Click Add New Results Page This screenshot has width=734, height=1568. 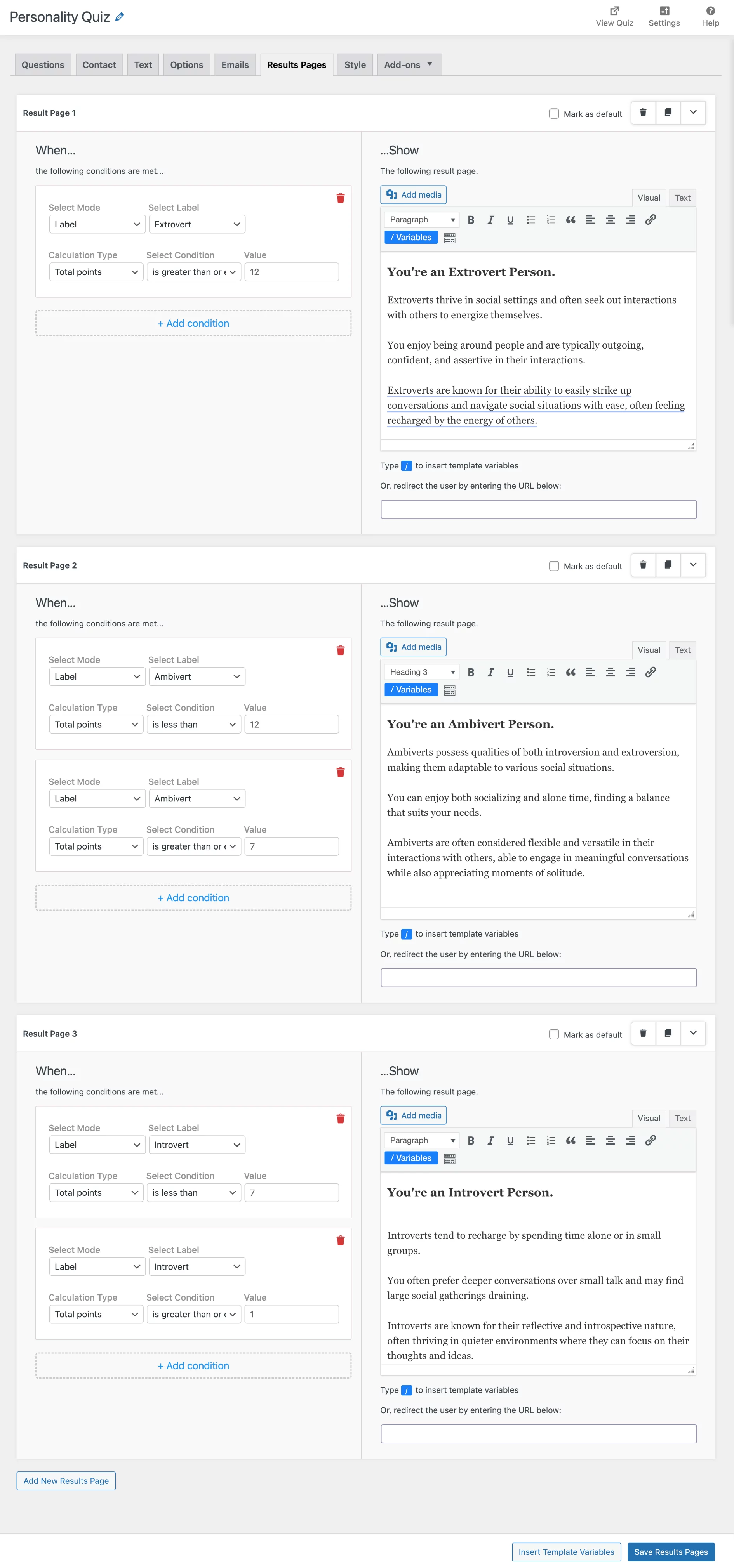tap(66, 1480)
